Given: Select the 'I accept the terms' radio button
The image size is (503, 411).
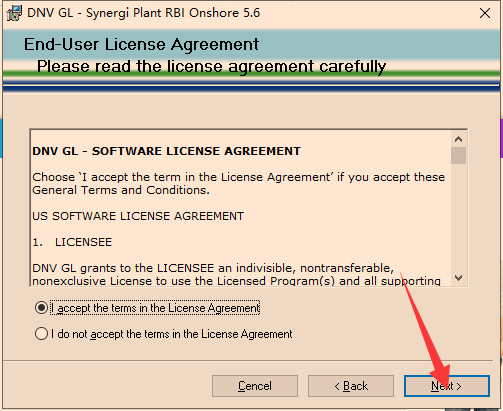Looking at the screenshot, I should pos(41,308).
